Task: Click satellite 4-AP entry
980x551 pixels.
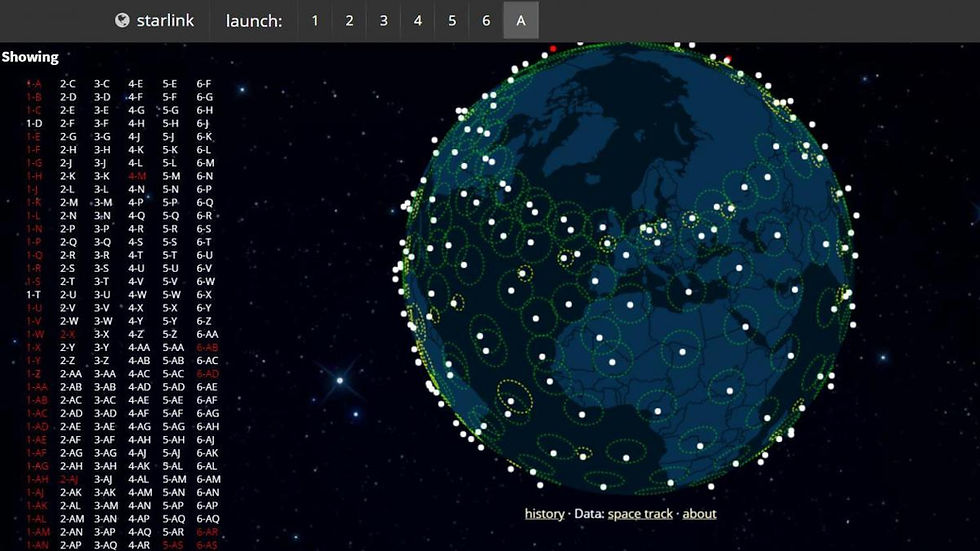Action: (139, 519)
